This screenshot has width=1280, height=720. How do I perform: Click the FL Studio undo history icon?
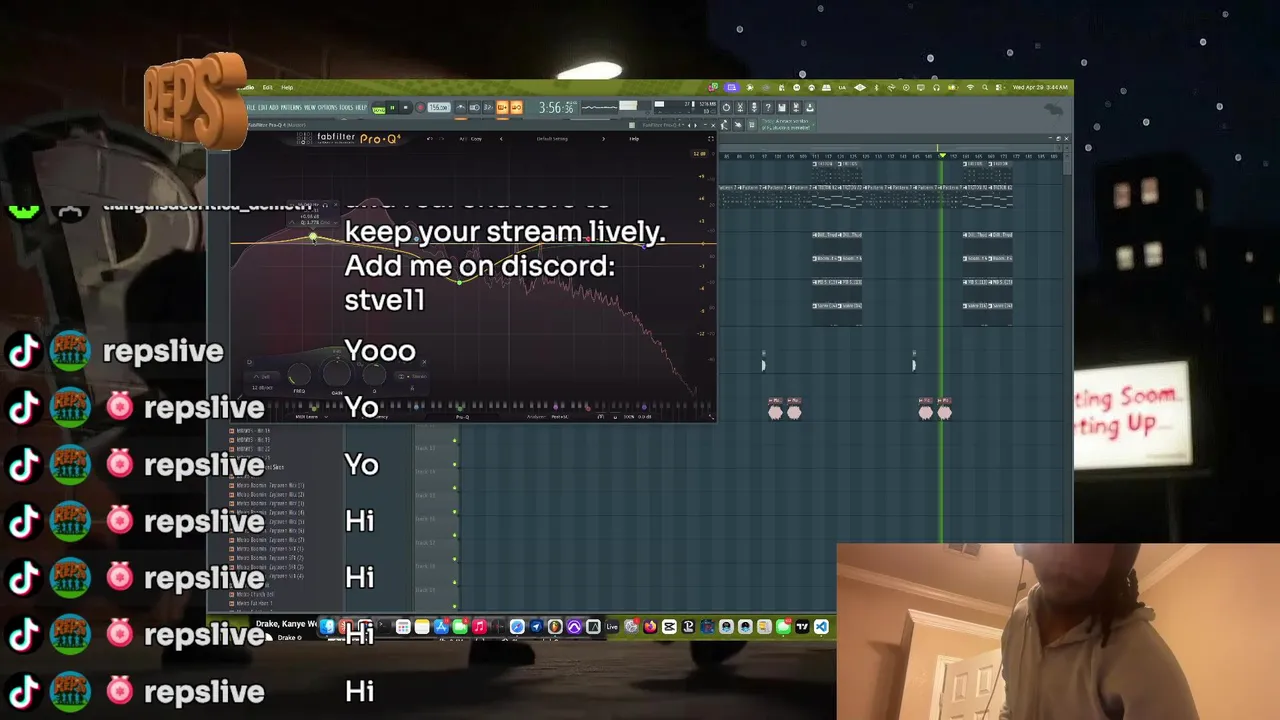click(727, 108)
